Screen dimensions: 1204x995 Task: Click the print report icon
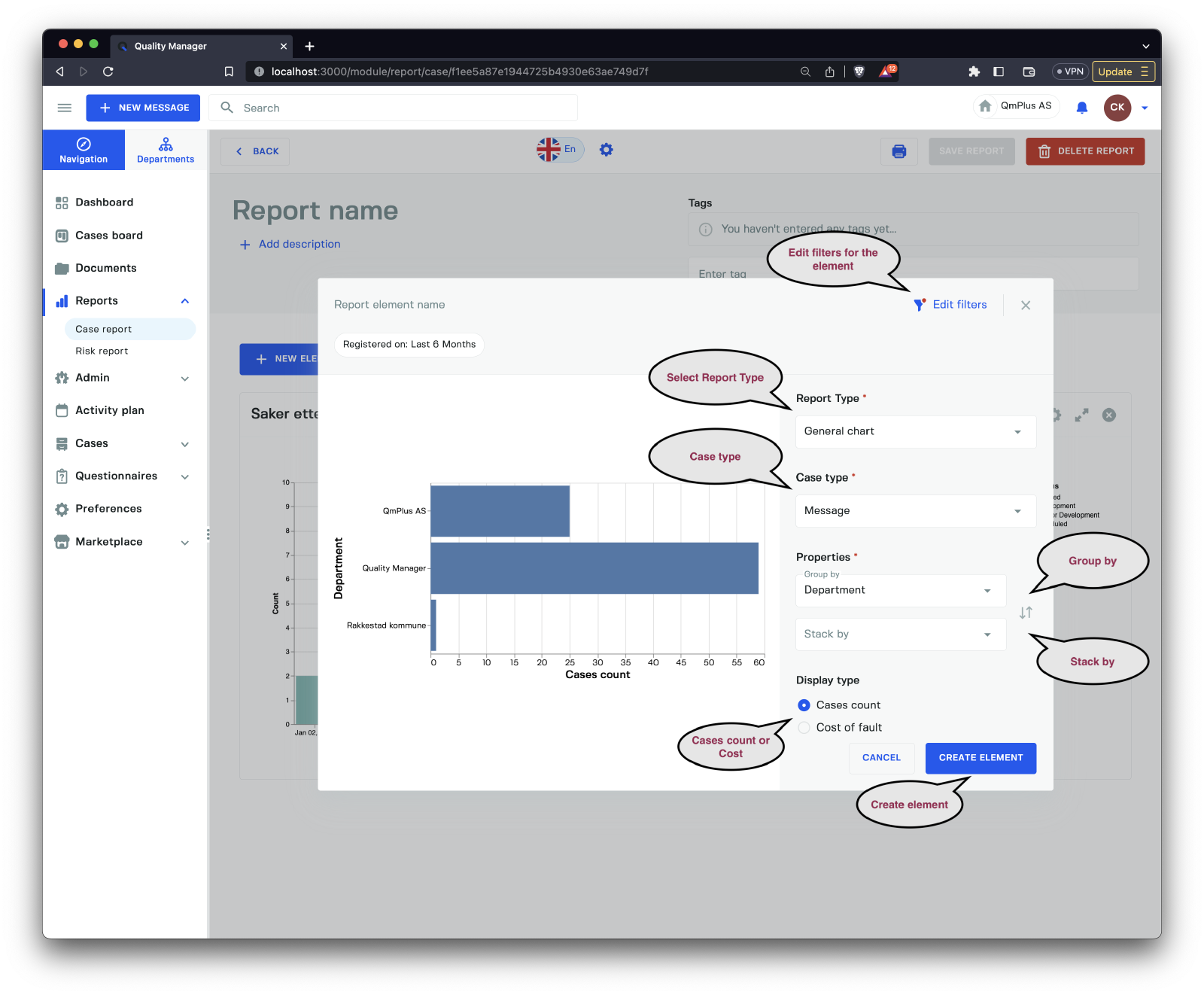click(898, 151)
